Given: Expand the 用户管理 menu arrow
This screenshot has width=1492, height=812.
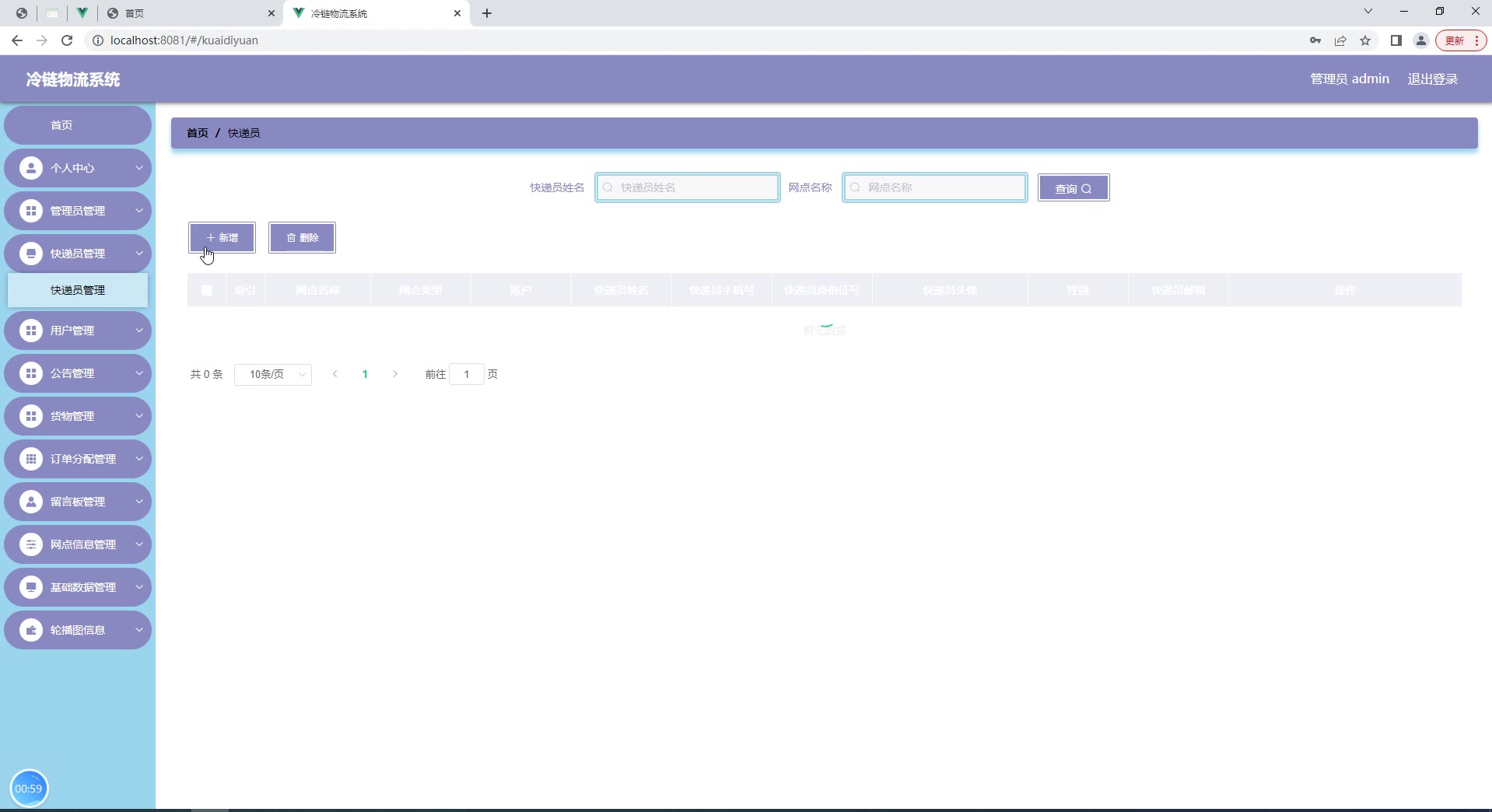Looking at the screenshot, I should 139,331.
